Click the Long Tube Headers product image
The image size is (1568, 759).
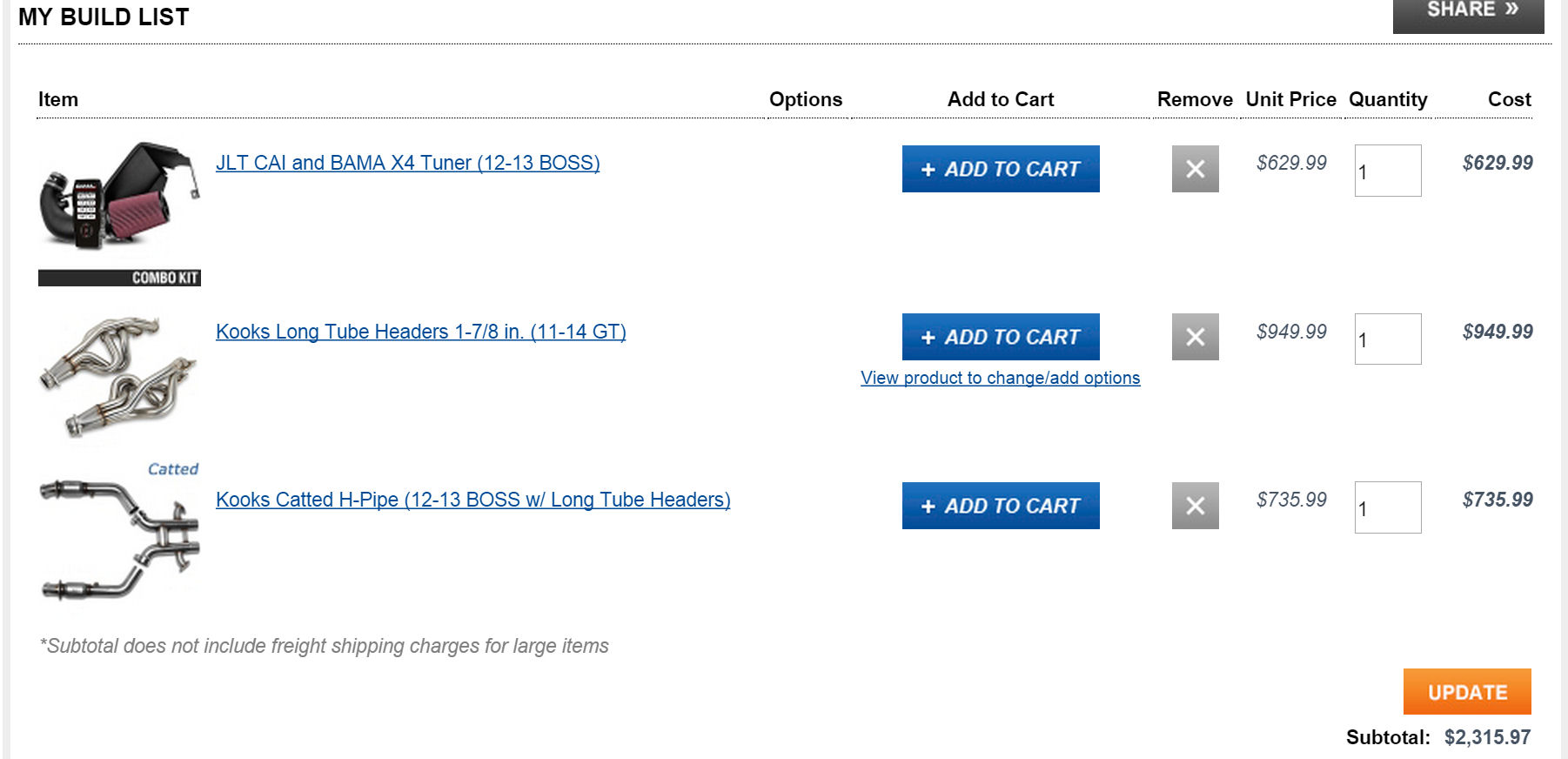(119, 376)
